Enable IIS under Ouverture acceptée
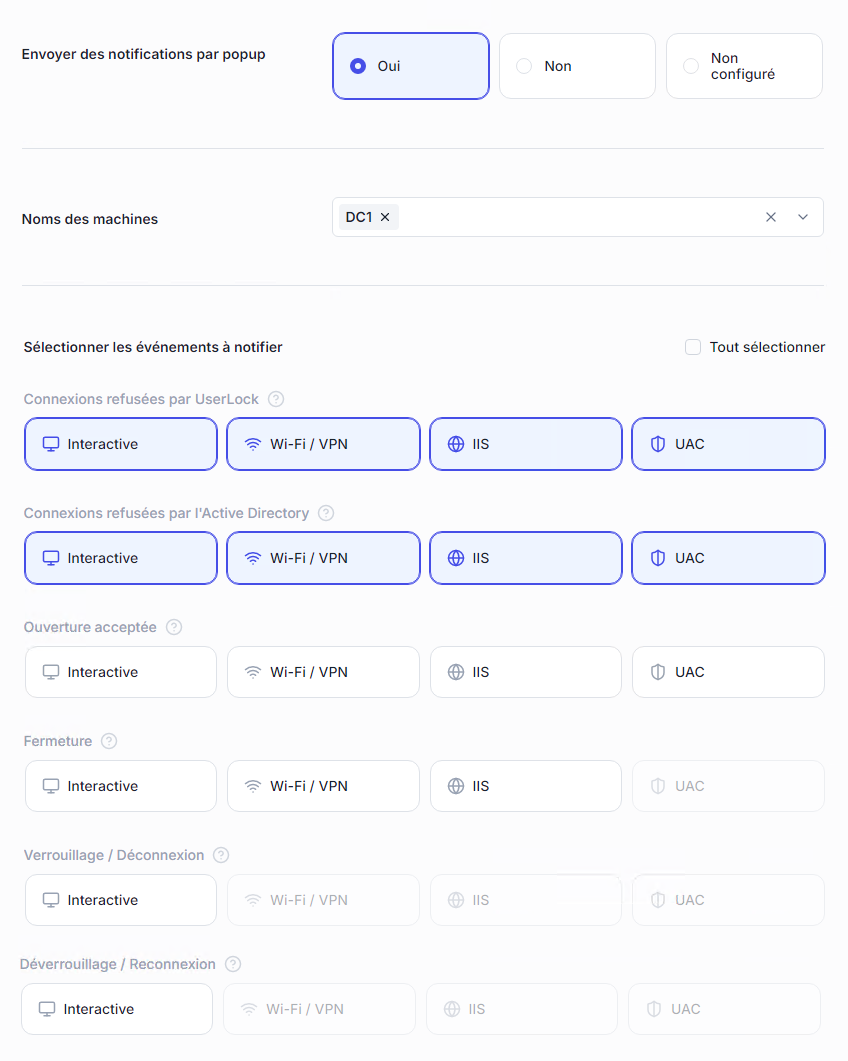 [526, 672]
